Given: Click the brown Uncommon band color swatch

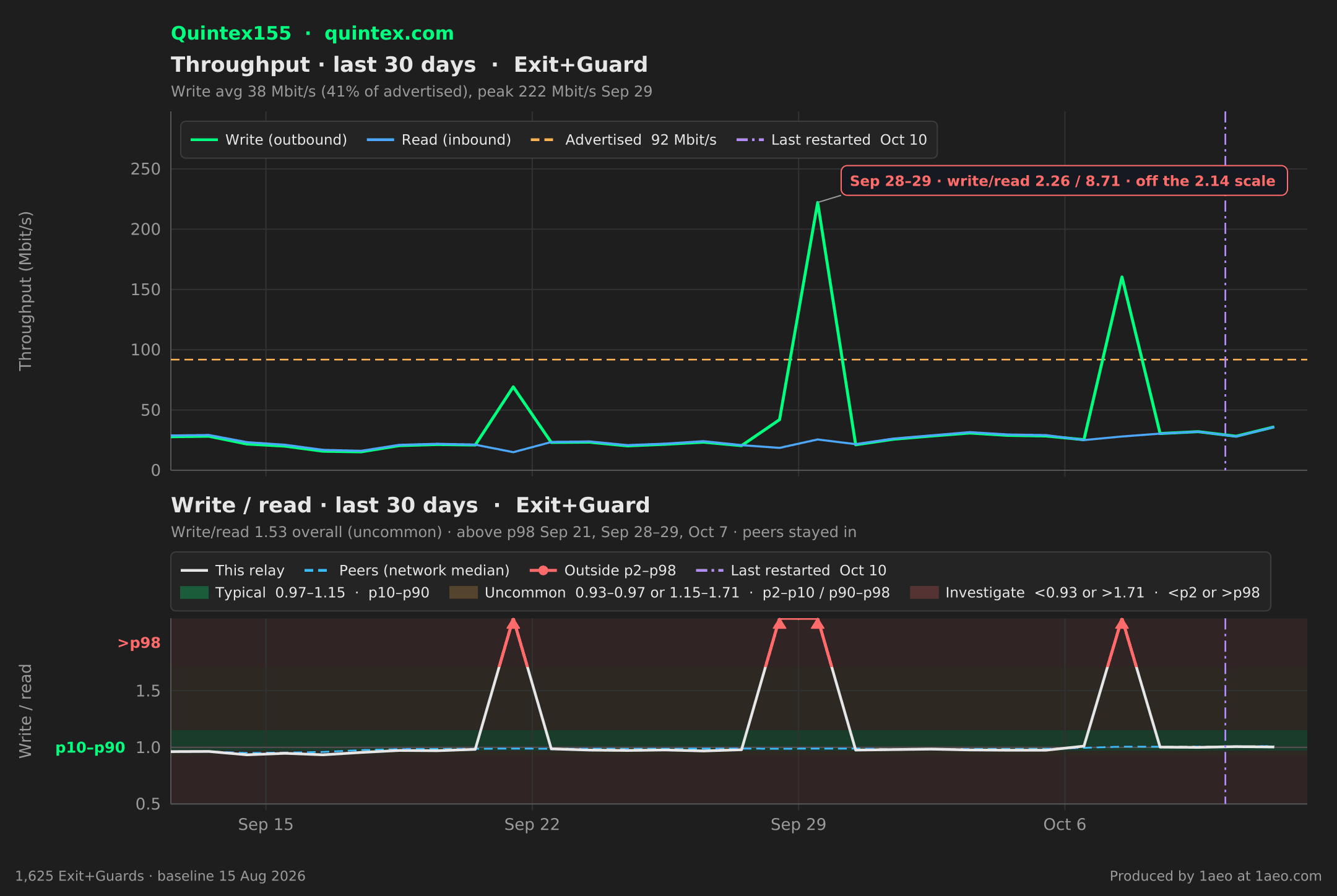Looking at the screenshot, I should 464,593.
